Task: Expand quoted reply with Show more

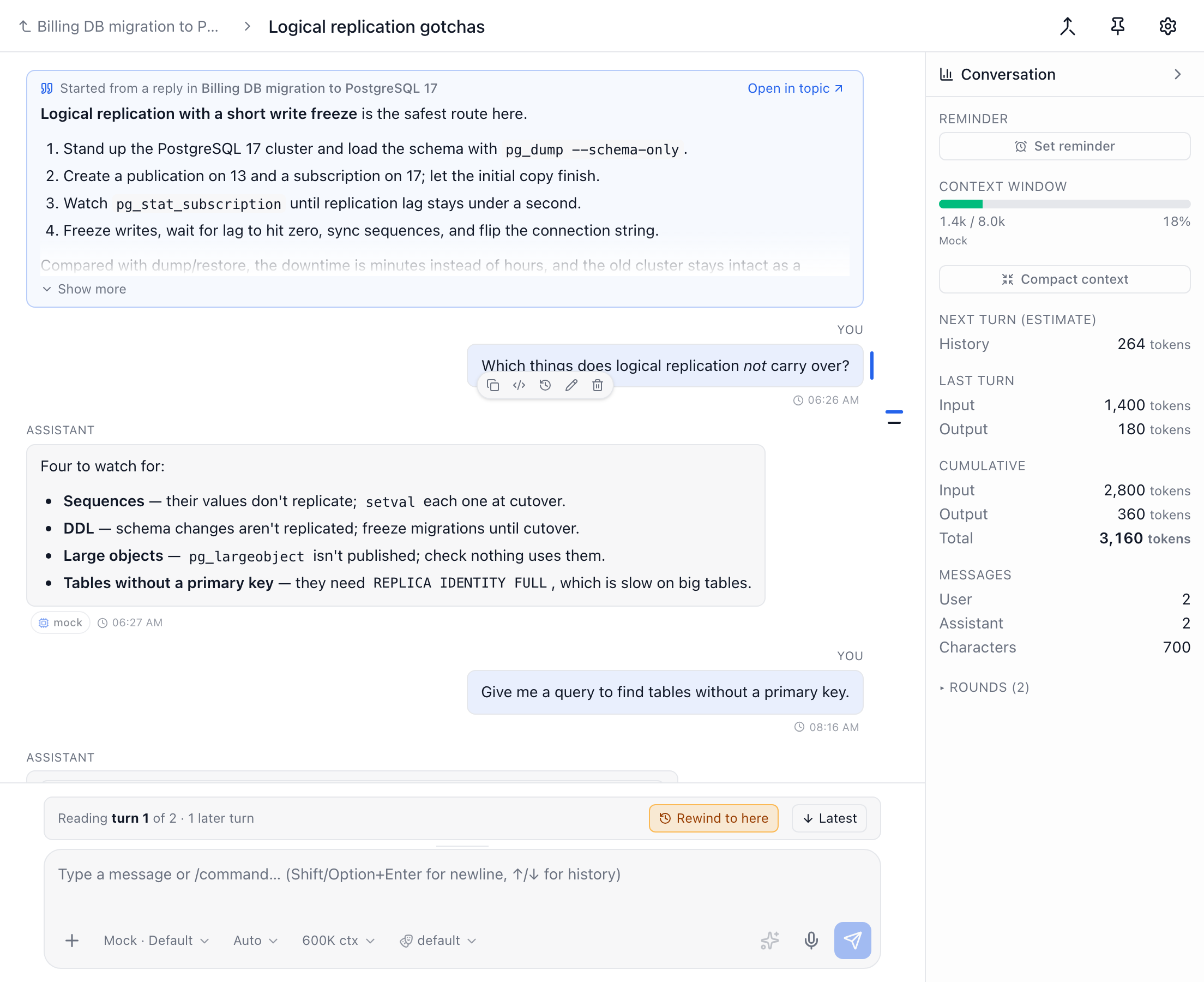Action: (x=84, y=289)
